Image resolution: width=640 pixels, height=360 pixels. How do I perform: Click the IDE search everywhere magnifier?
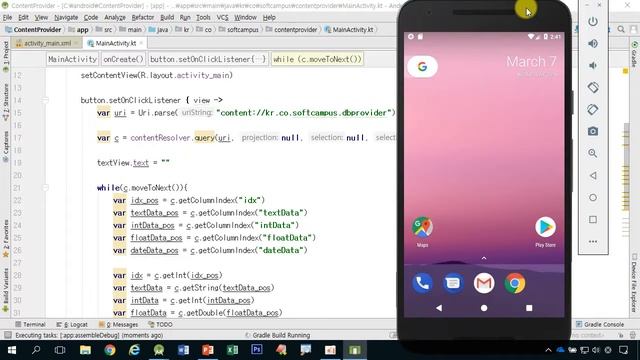(621, 29)
